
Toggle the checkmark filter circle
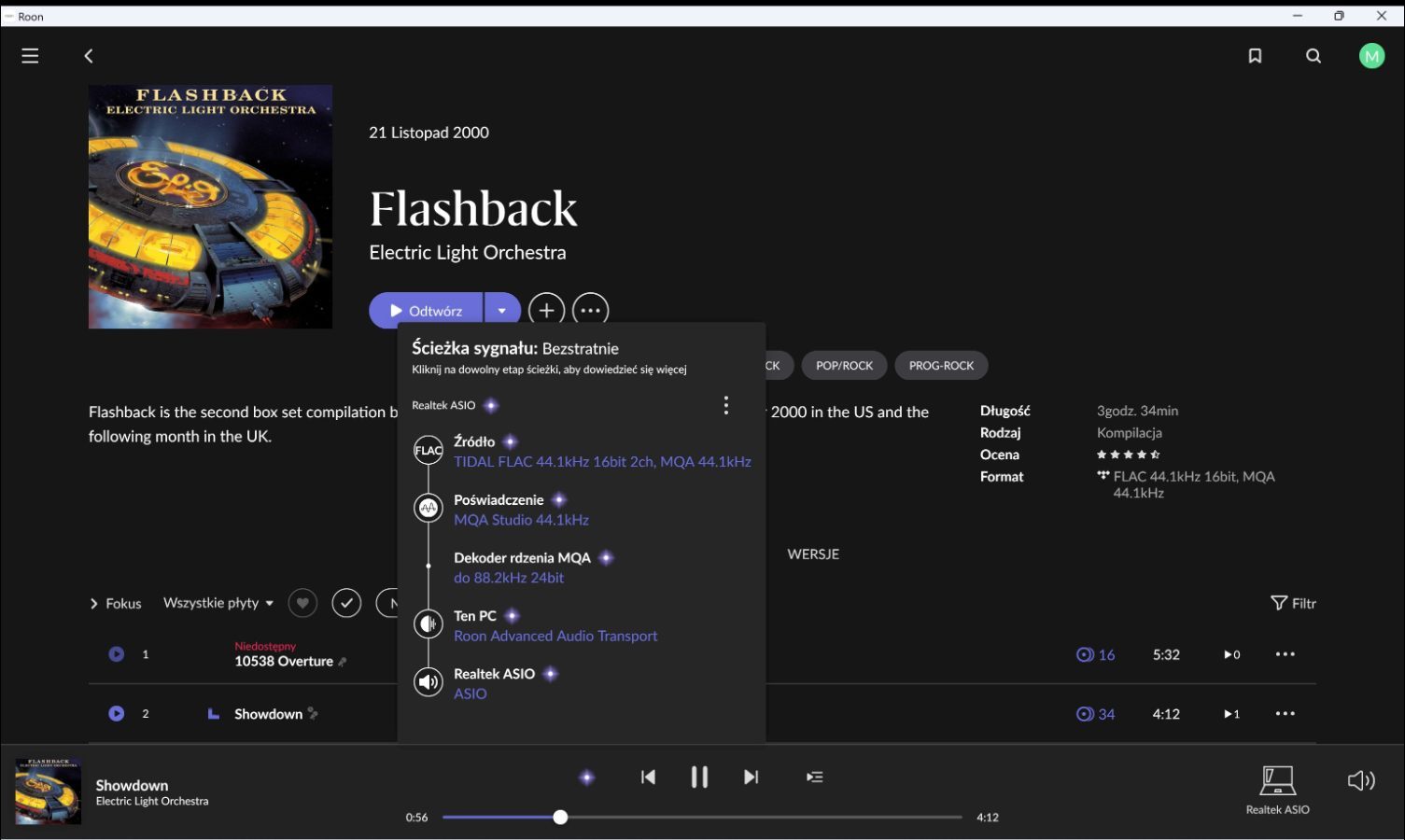(x=346, y=603)
